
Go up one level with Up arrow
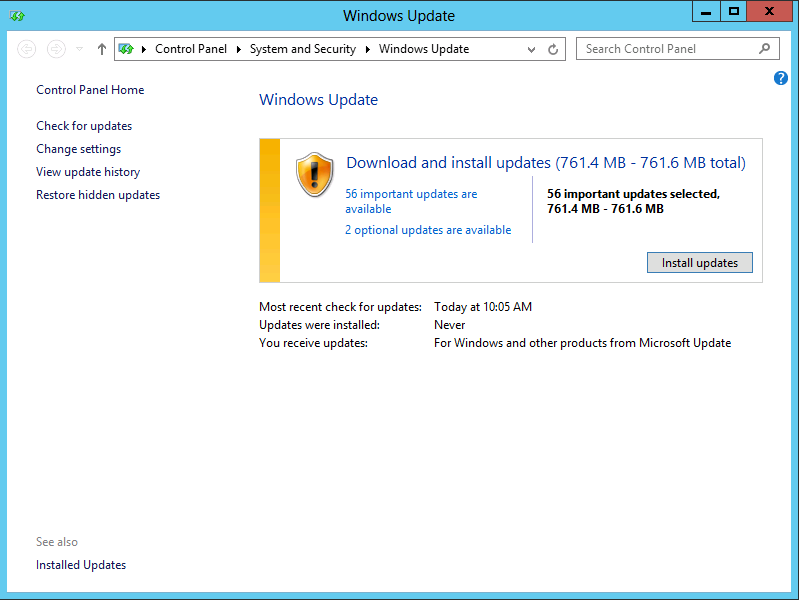[x=102, y=49]
